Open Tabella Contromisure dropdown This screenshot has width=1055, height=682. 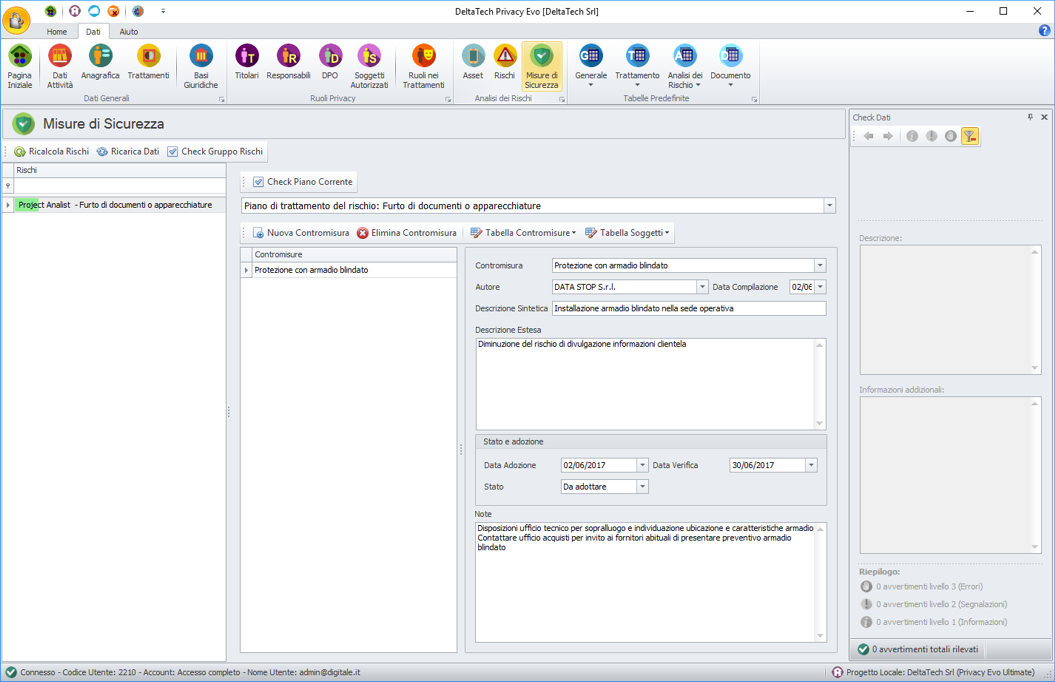[523, 233]
